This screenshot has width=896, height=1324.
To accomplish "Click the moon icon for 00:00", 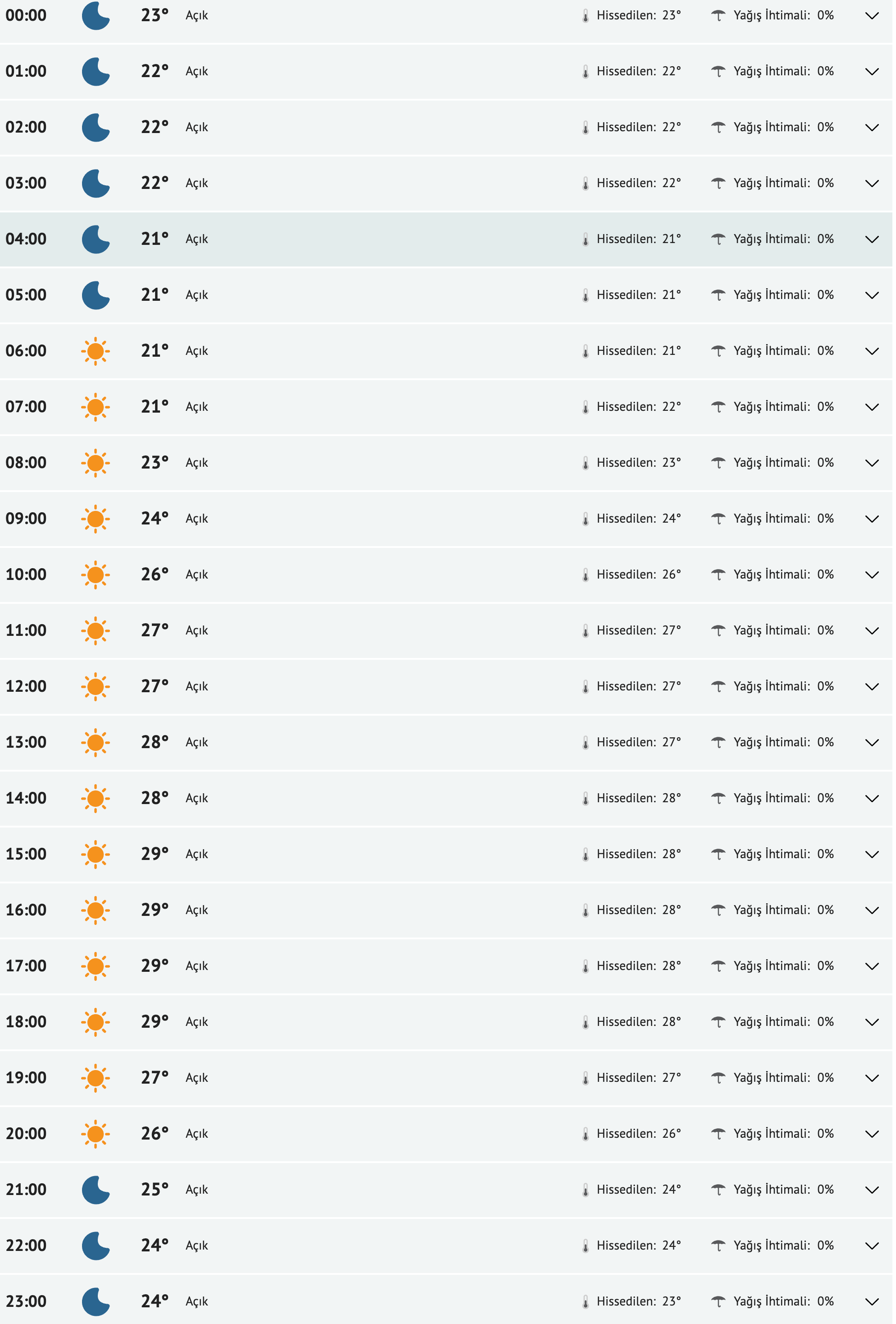I will tap(95, 15).
